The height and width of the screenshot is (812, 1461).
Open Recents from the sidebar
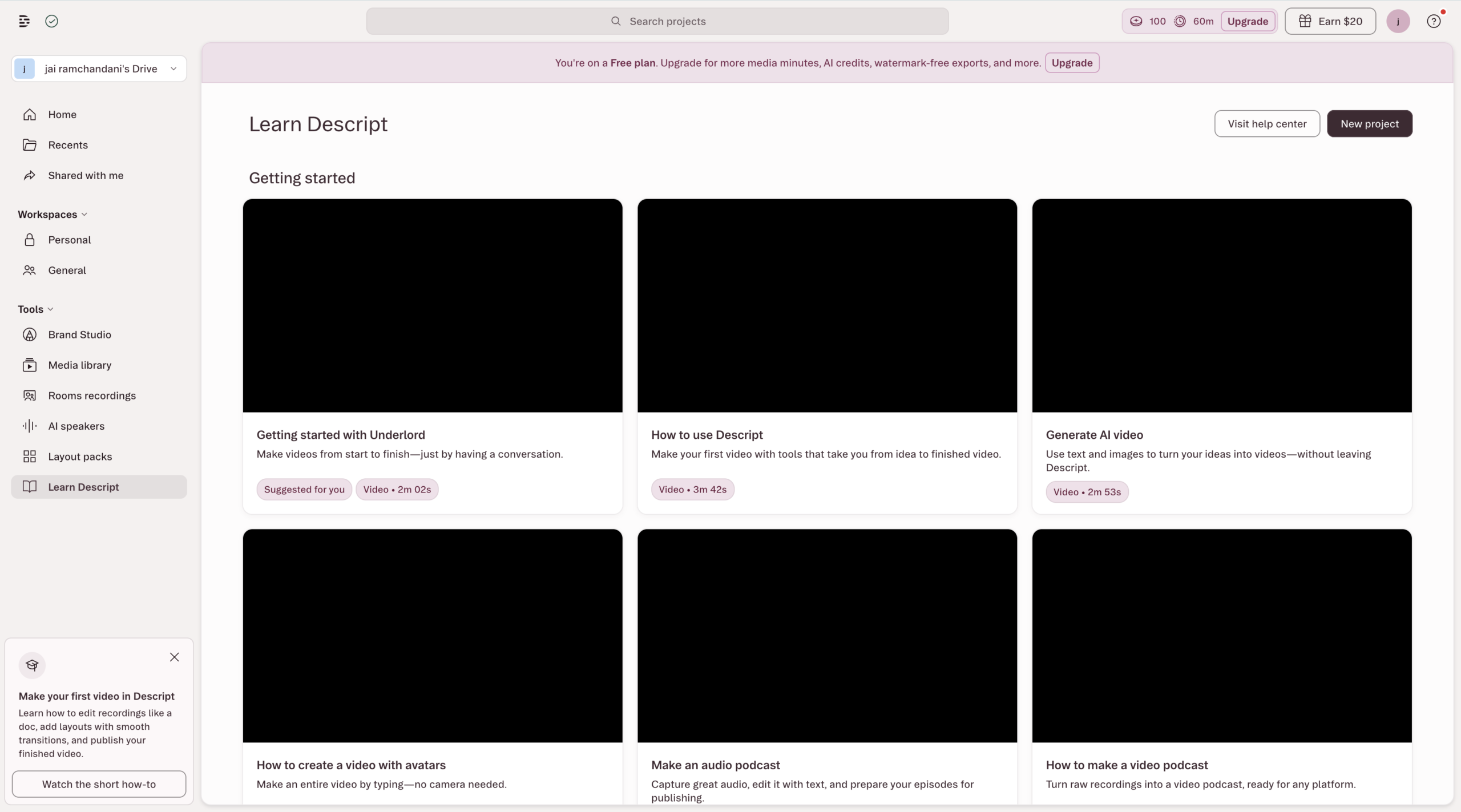point(99,145)
